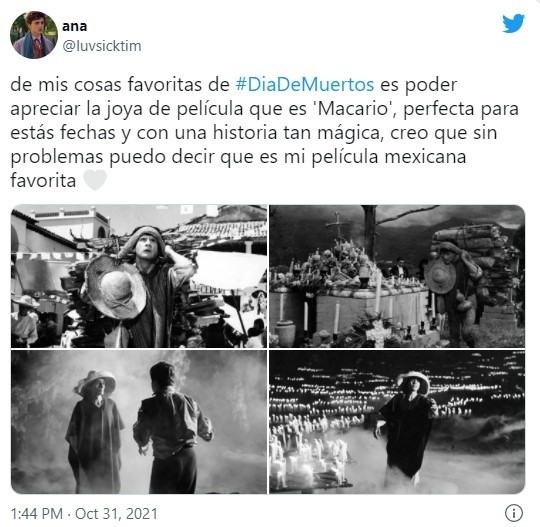The height and width of the screenshot is (527, 540).
Task: Open the 1:44 PM time link
Action: click(x=37, y=514)
